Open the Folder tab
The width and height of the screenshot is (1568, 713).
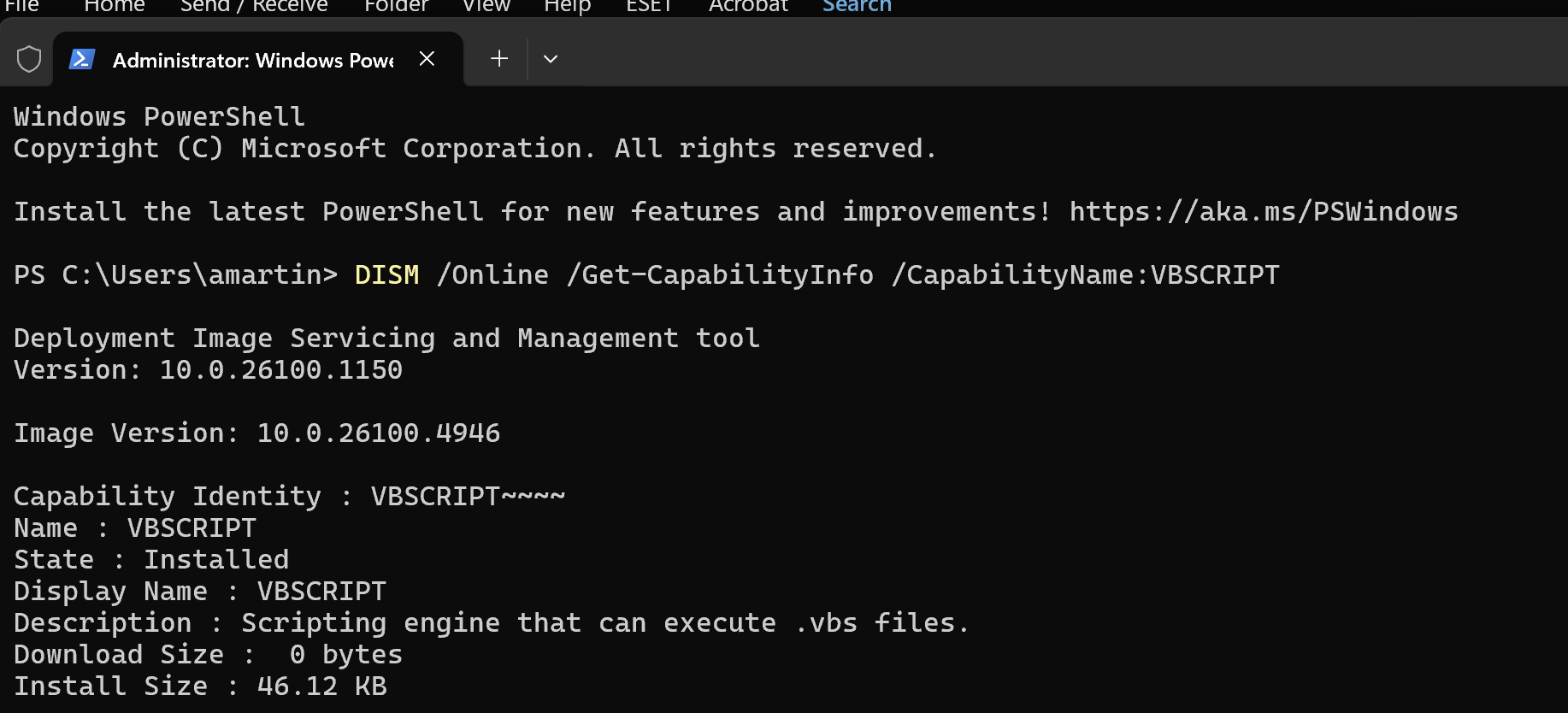[x=396, y=6]
